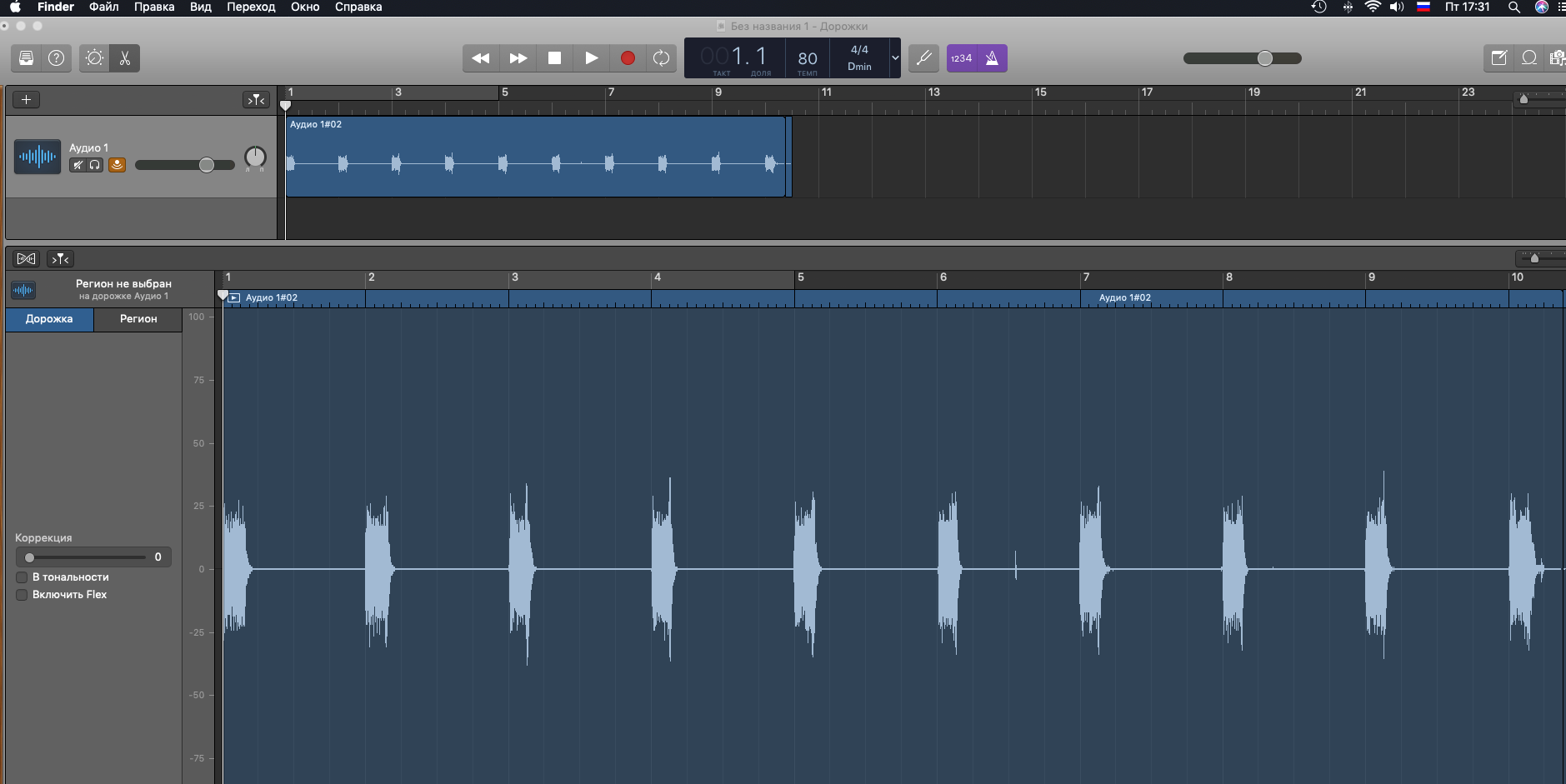1566x784 pixels.
Task: Open the Media Browser button
Action: tap(1556, 58)
